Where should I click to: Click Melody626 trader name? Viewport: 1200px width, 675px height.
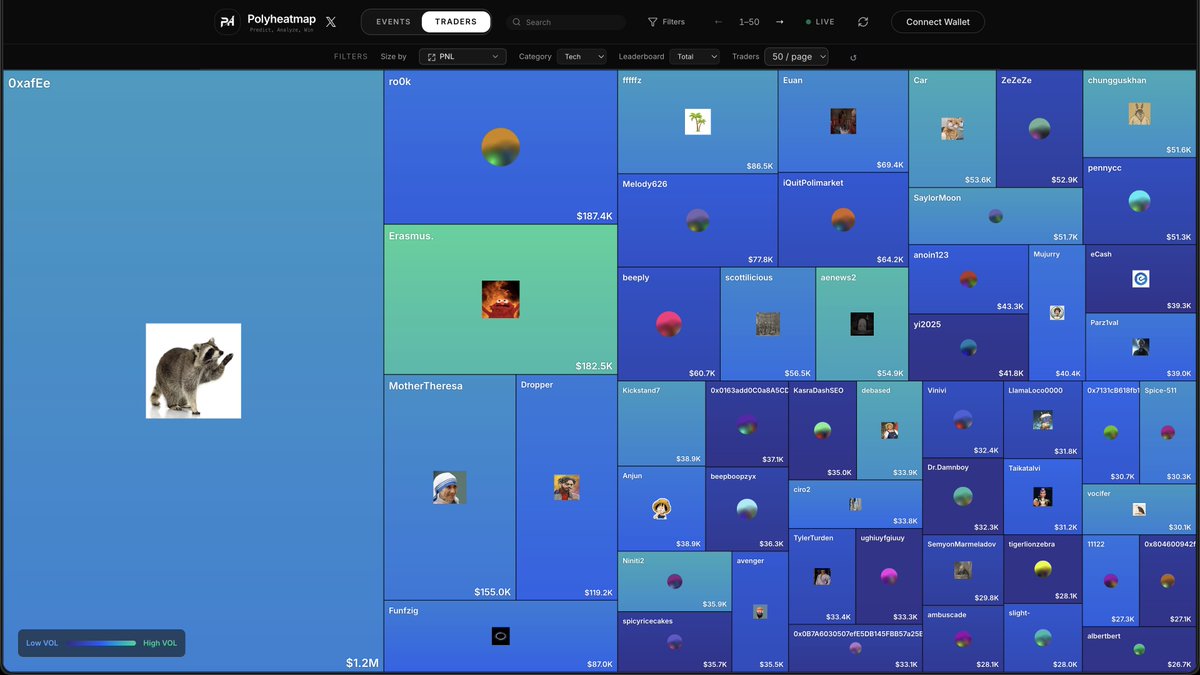click(x=645, y=184)
